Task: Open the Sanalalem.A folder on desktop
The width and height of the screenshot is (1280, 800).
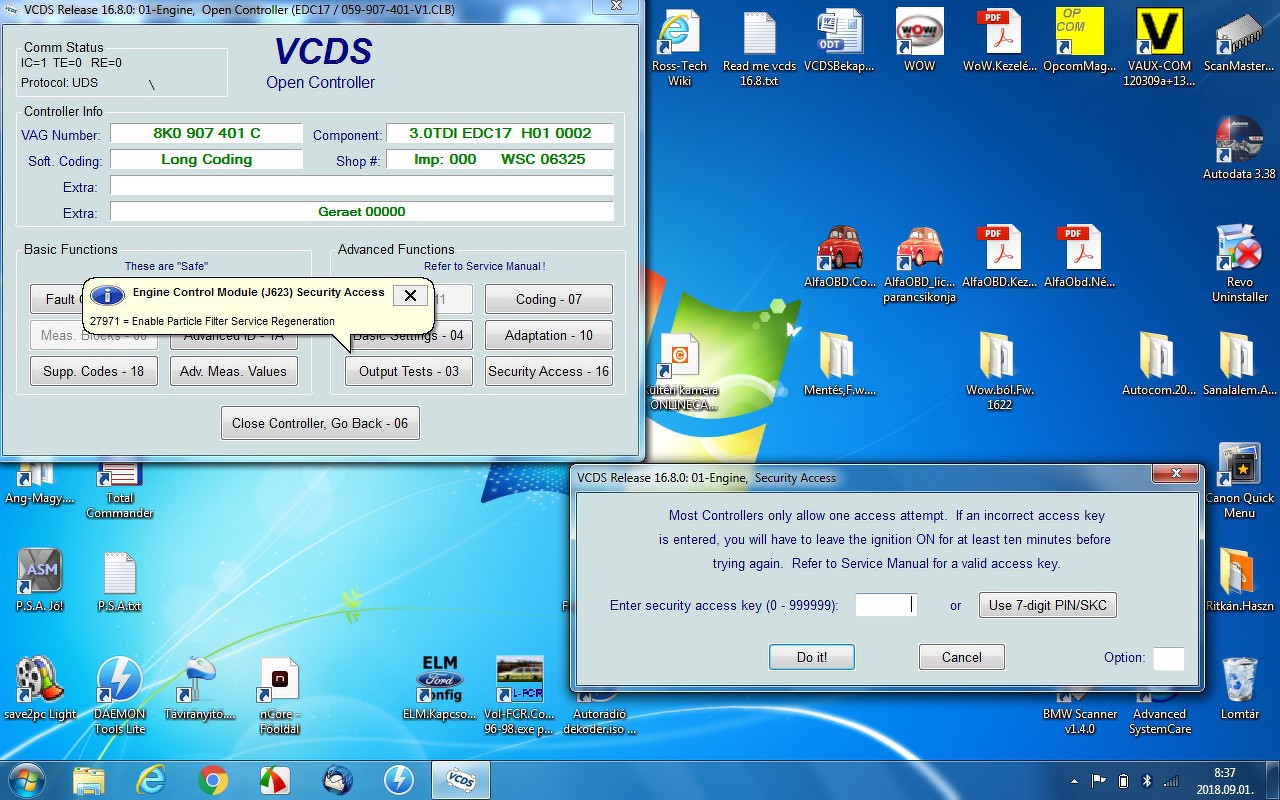Action: pos(1239,364)
